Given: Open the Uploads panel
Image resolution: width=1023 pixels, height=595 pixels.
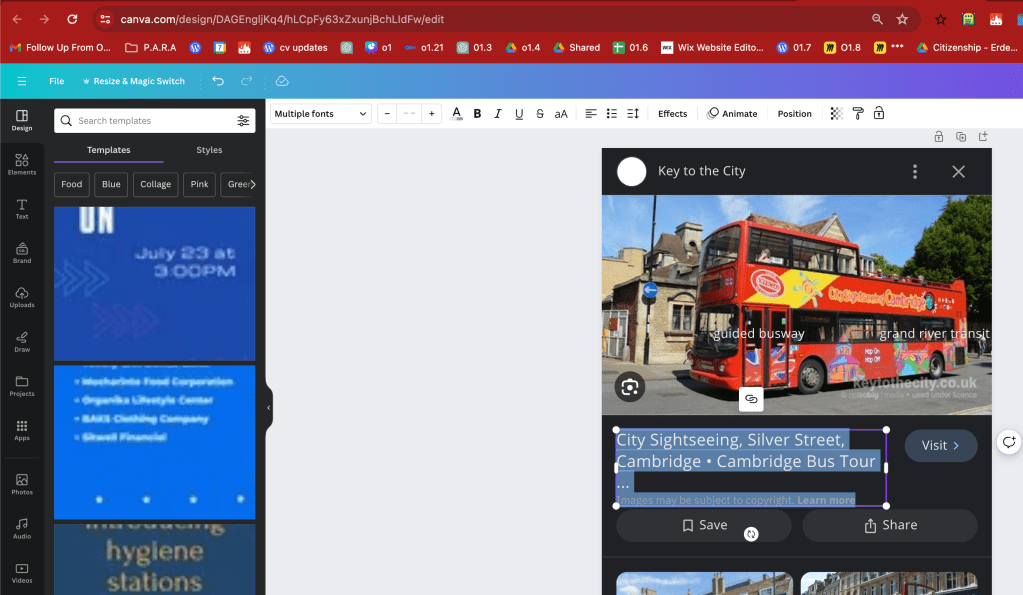Looking at the screenshot, I should tap(22, 298).
